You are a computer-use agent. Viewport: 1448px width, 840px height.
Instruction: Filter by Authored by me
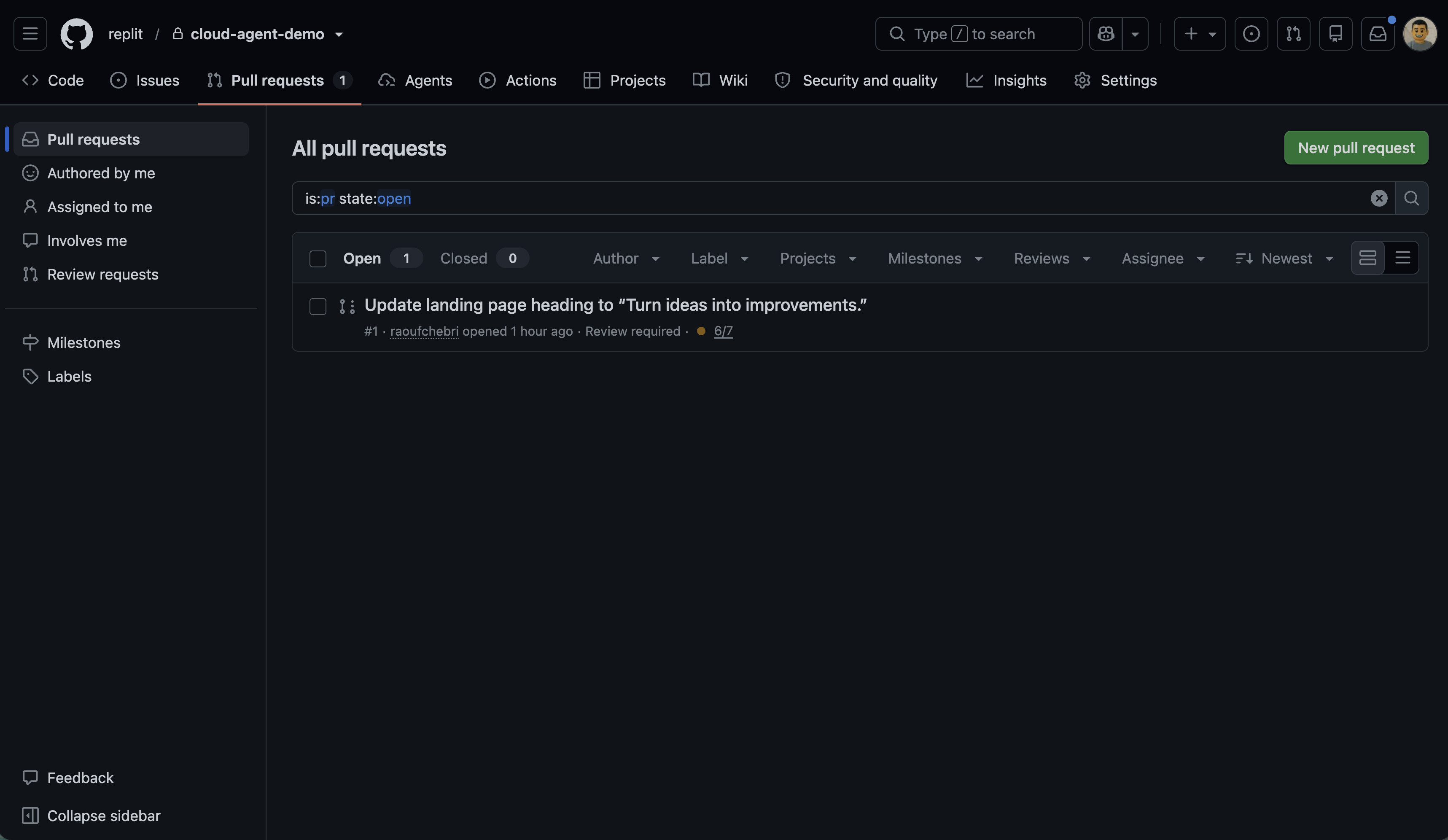click(x=131, y=173)
